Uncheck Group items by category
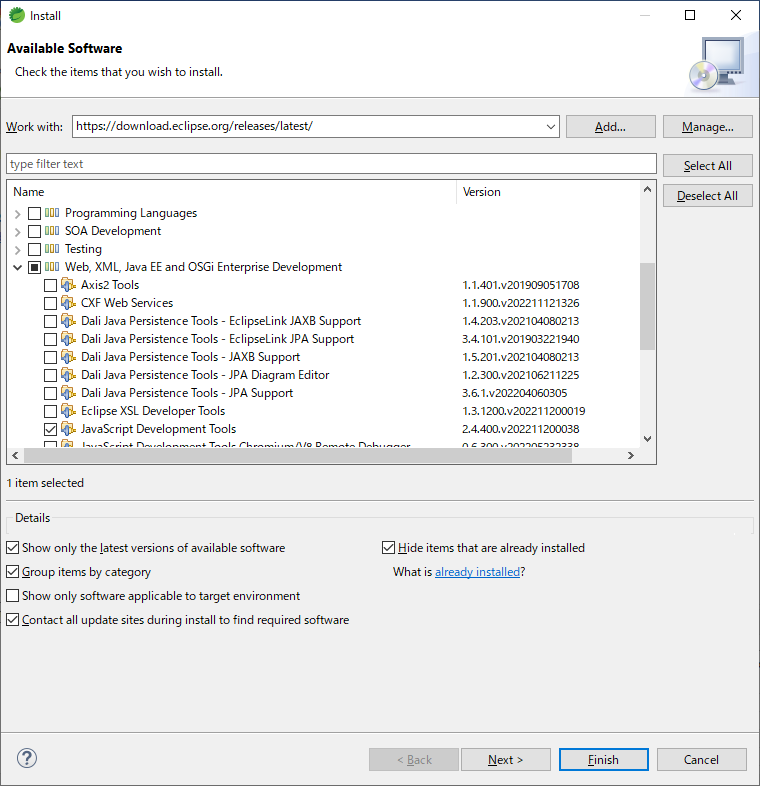760x786 pixels. coord(13,572)
